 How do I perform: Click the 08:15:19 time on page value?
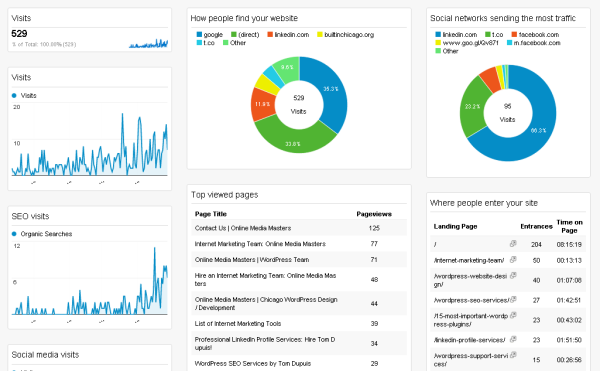[569, 244]
